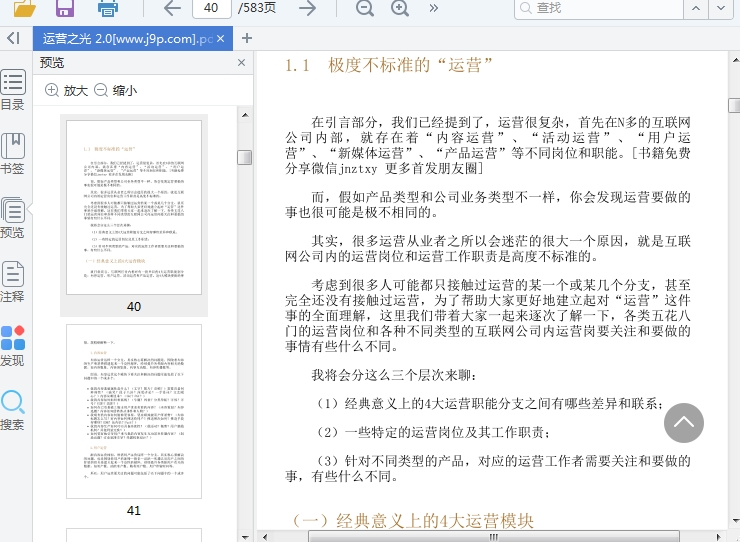
Task: Open the 注释 annotations panel
Action: pyautogui.click(x=13, y=282)
